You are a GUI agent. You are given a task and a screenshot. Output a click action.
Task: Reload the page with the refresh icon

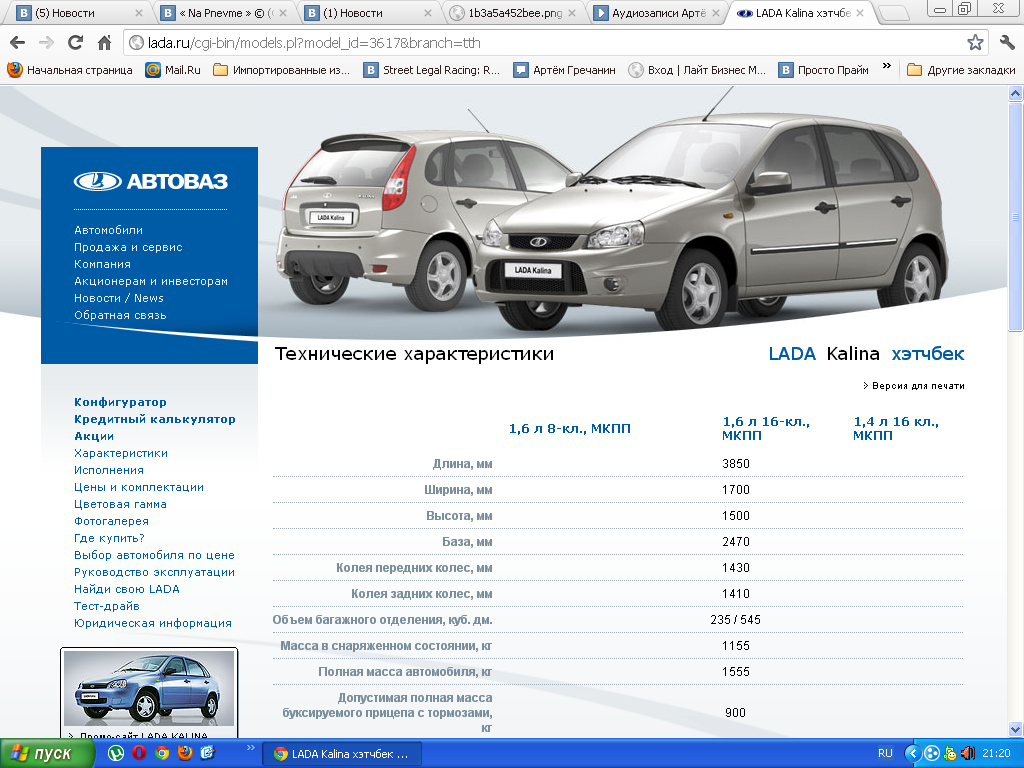pyautogui.click(x=76, y=43)
